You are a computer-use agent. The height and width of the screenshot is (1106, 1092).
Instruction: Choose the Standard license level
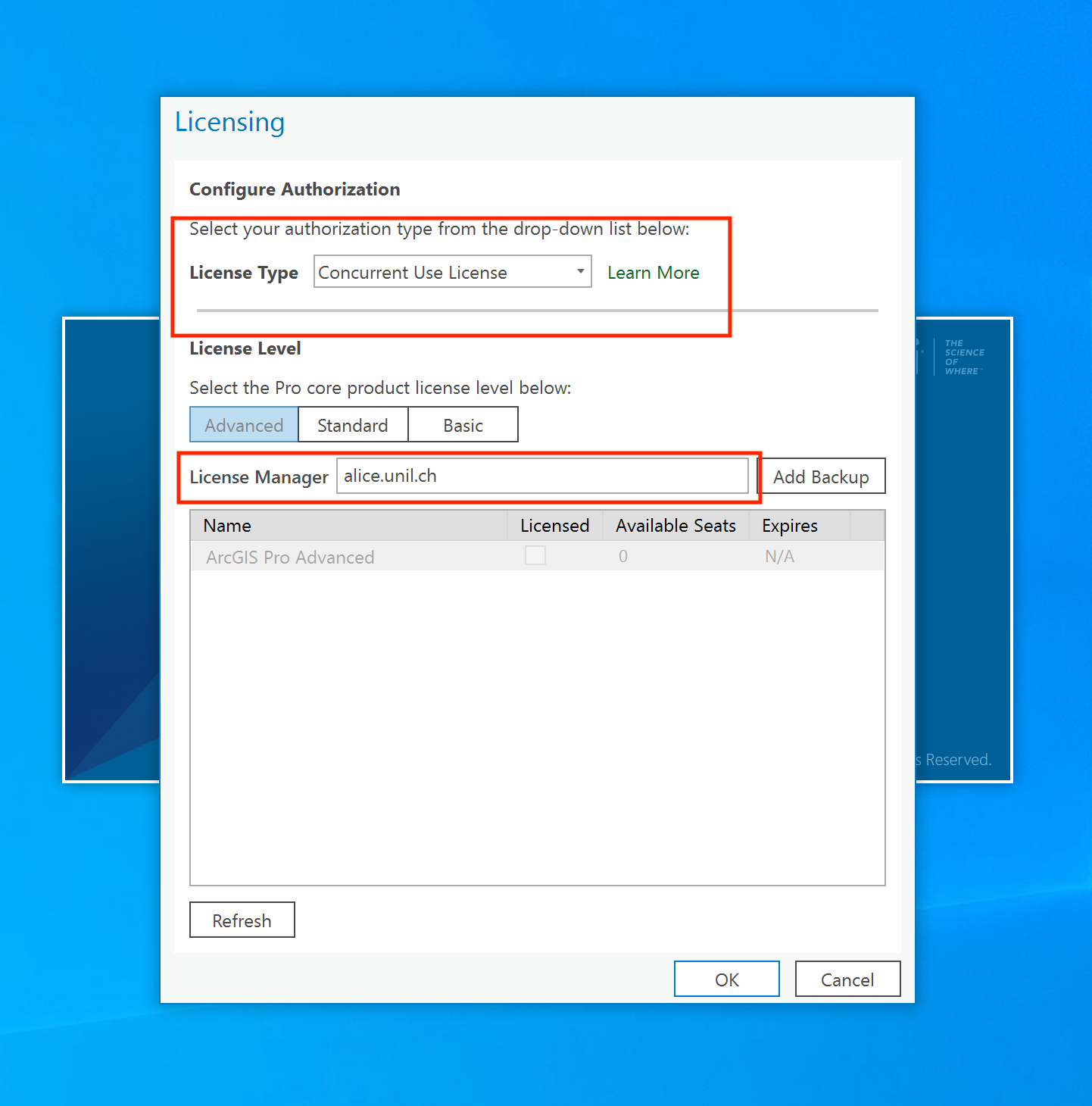353,425
